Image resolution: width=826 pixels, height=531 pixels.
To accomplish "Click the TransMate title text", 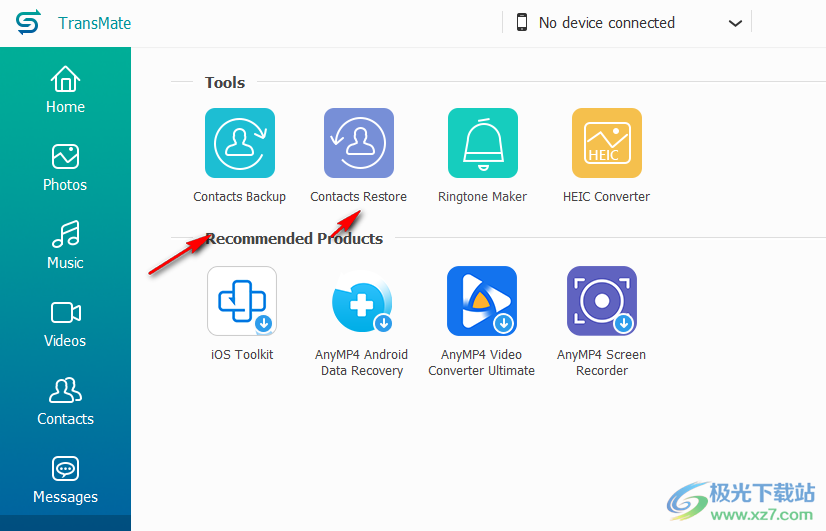I will pos(95,23).
